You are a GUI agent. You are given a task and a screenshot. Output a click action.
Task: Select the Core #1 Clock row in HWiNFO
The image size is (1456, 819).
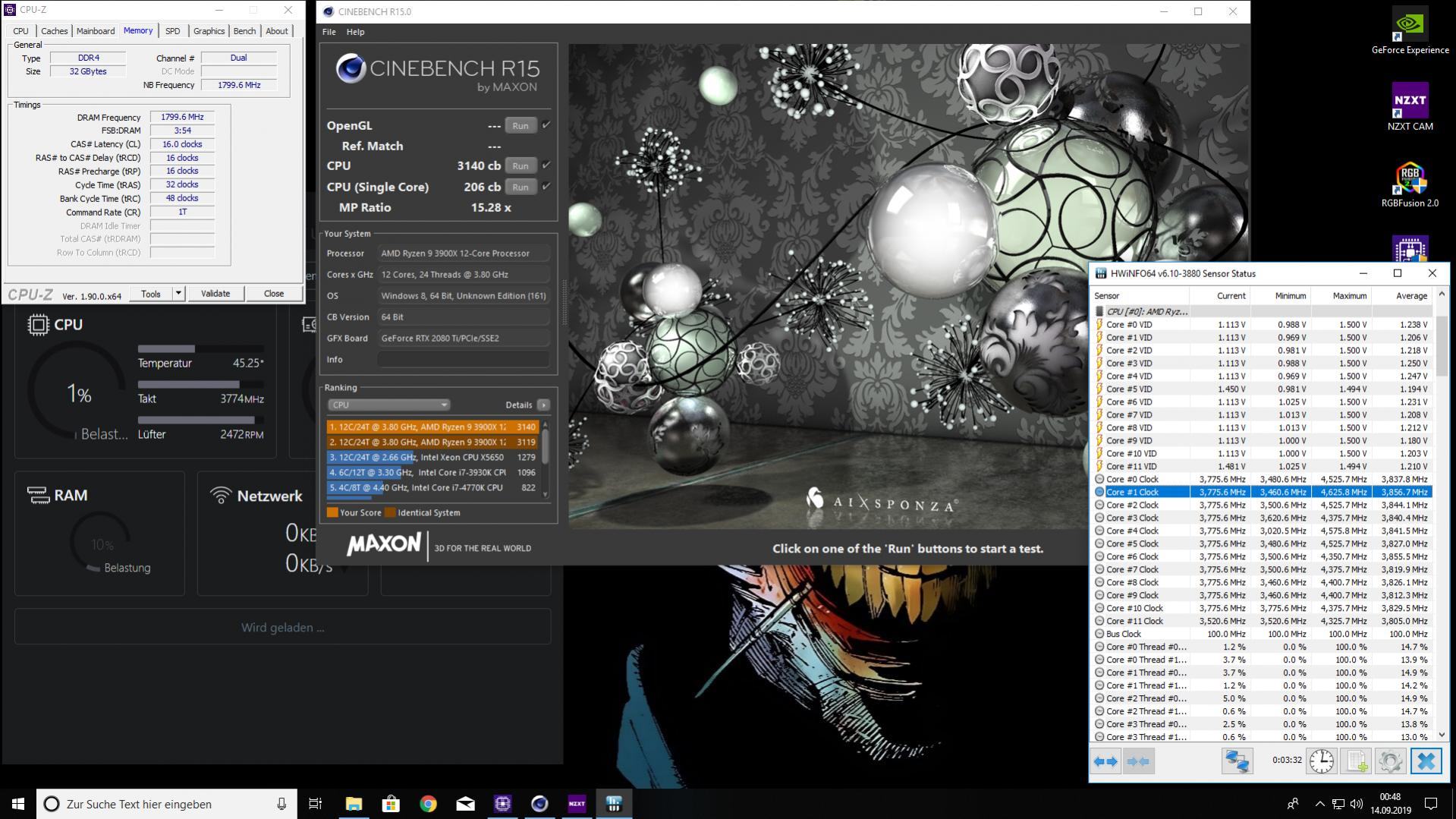tap(1263, 492)
